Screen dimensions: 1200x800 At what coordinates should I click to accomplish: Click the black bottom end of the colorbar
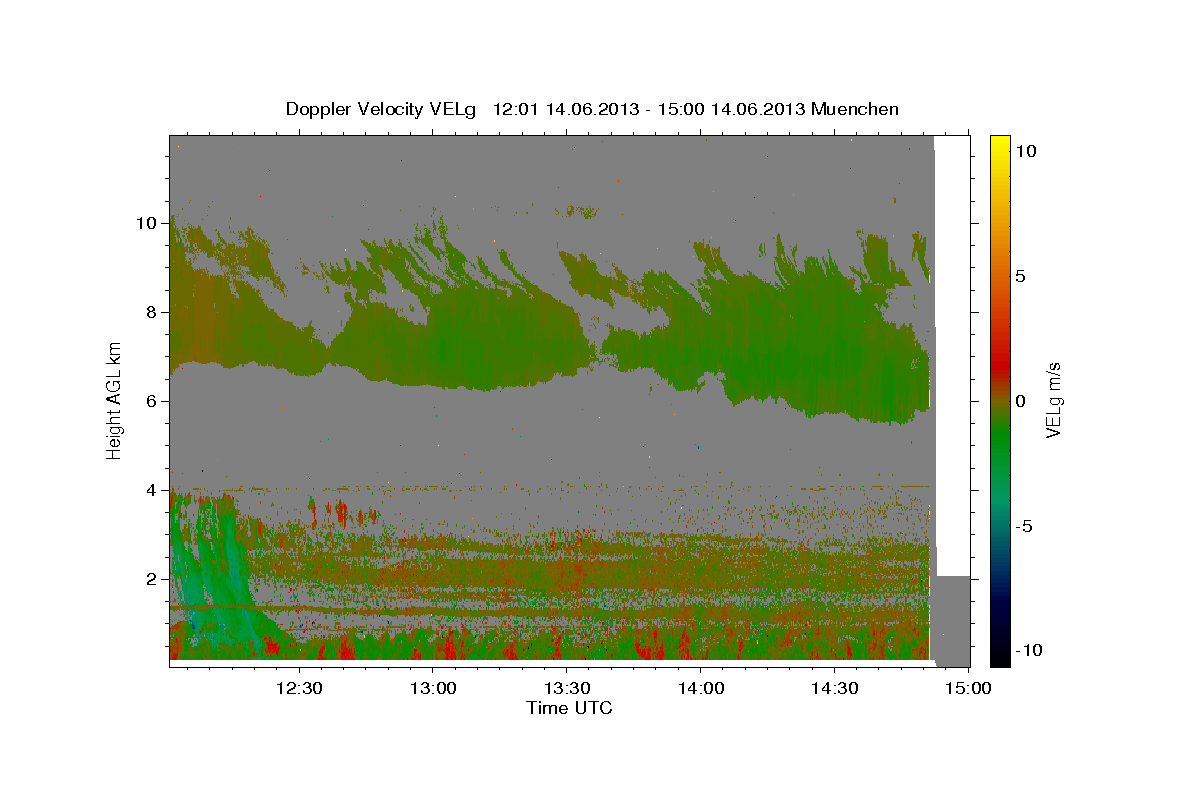click(x=999, y=658)
